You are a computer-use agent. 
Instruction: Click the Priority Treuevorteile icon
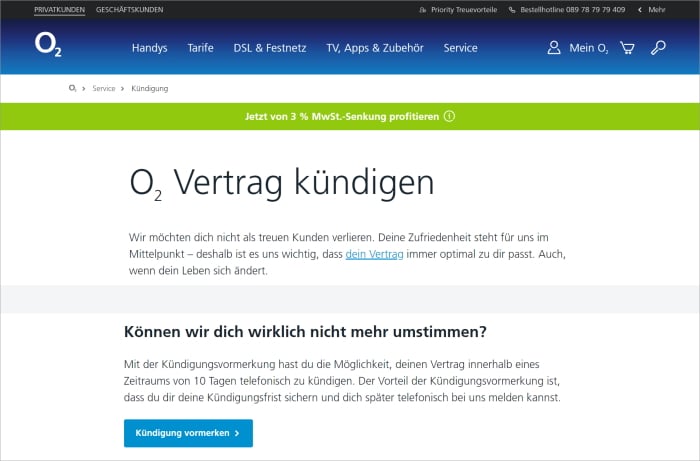pos(422,10)
